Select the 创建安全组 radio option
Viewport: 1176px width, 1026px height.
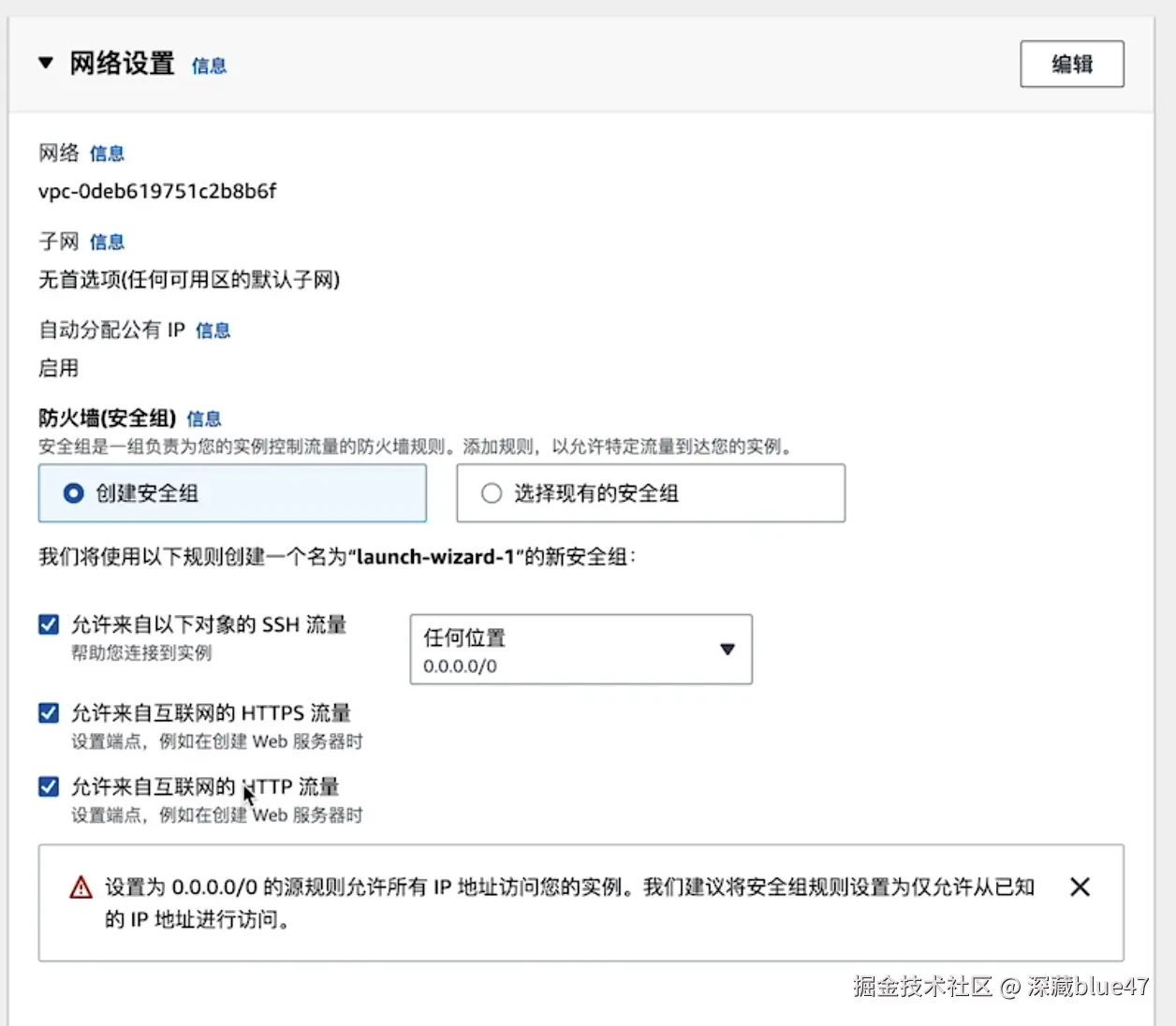coord(74,493)
